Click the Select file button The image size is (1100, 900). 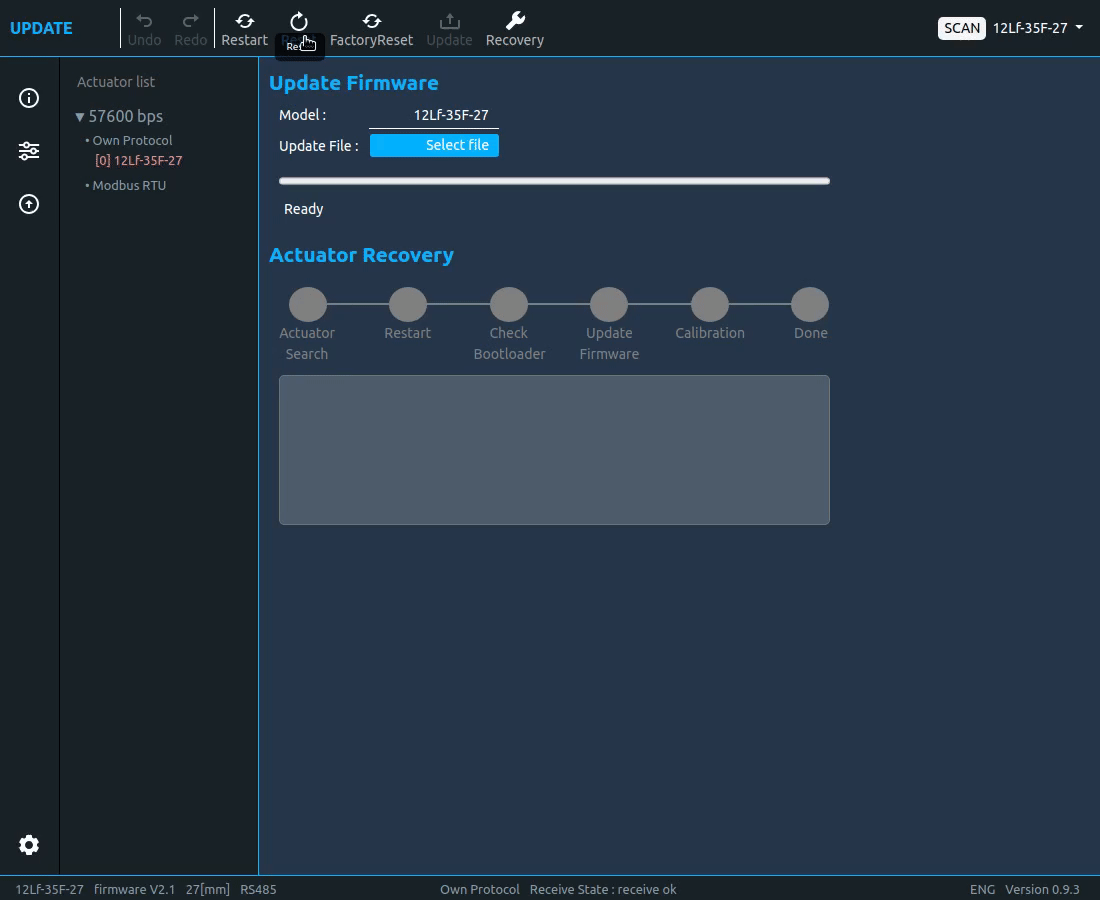click(434, 145)
